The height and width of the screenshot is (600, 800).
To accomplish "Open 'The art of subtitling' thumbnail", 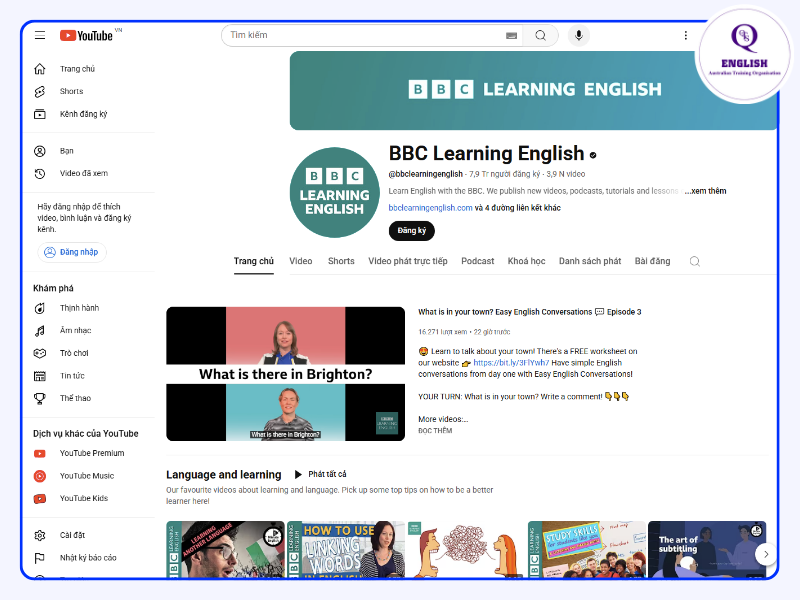I will 707,549.
